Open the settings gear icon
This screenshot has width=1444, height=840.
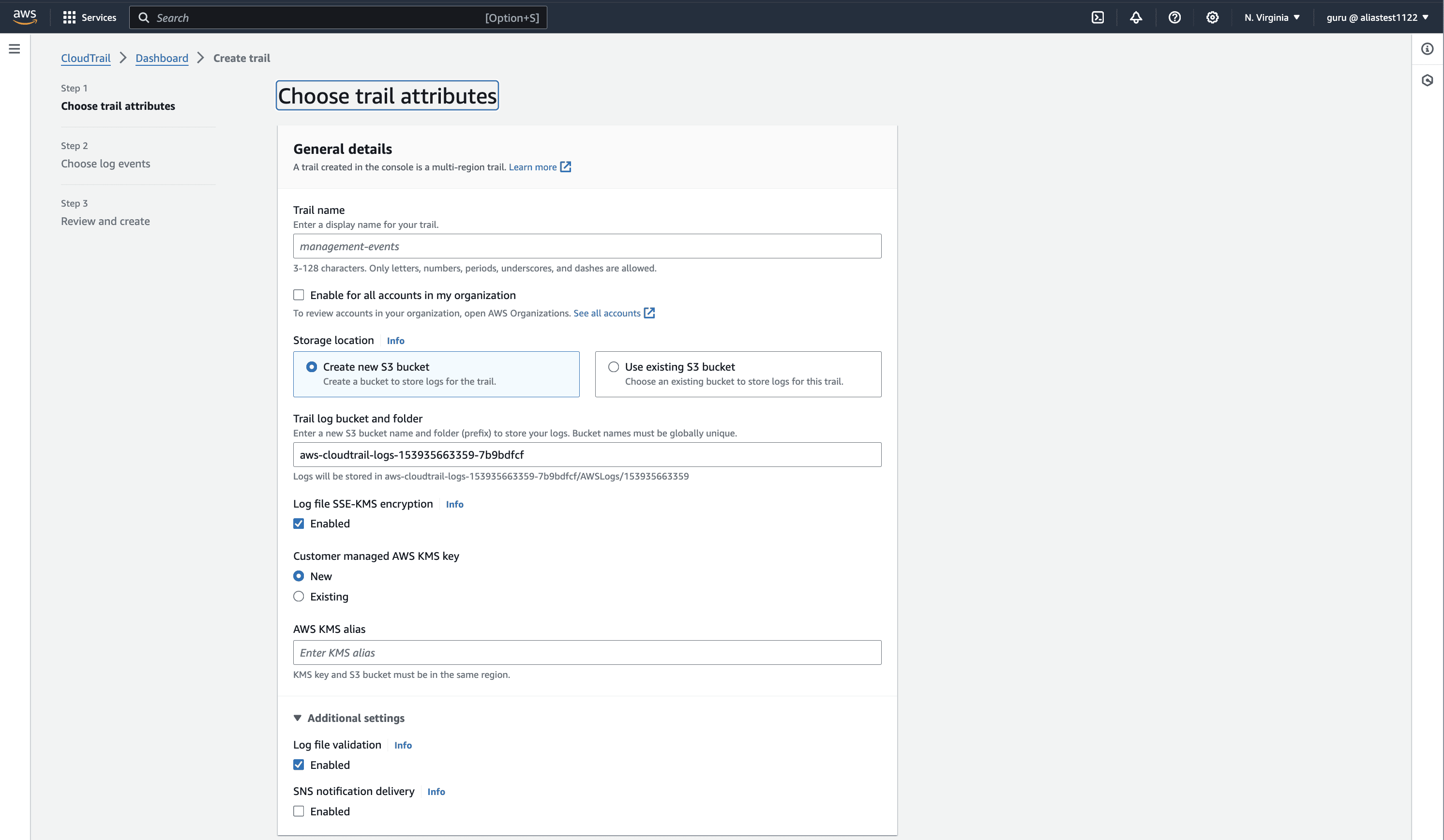1212,18
